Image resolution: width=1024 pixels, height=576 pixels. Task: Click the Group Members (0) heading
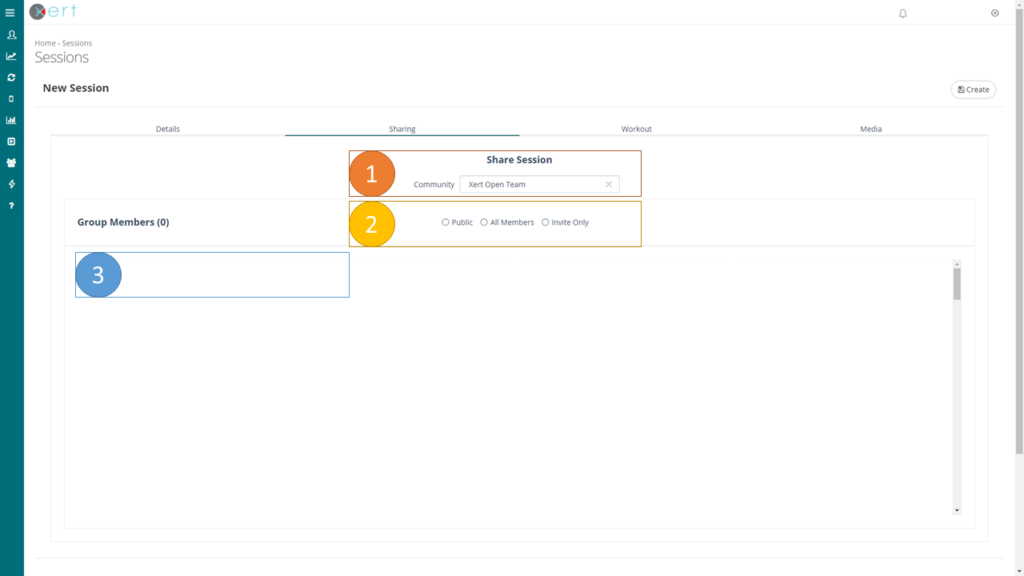123,222
